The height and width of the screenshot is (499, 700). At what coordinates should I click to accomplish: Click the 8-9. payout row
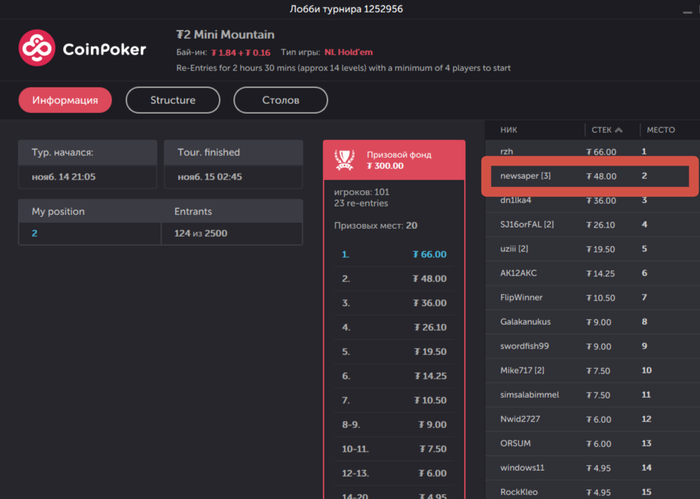394,425
